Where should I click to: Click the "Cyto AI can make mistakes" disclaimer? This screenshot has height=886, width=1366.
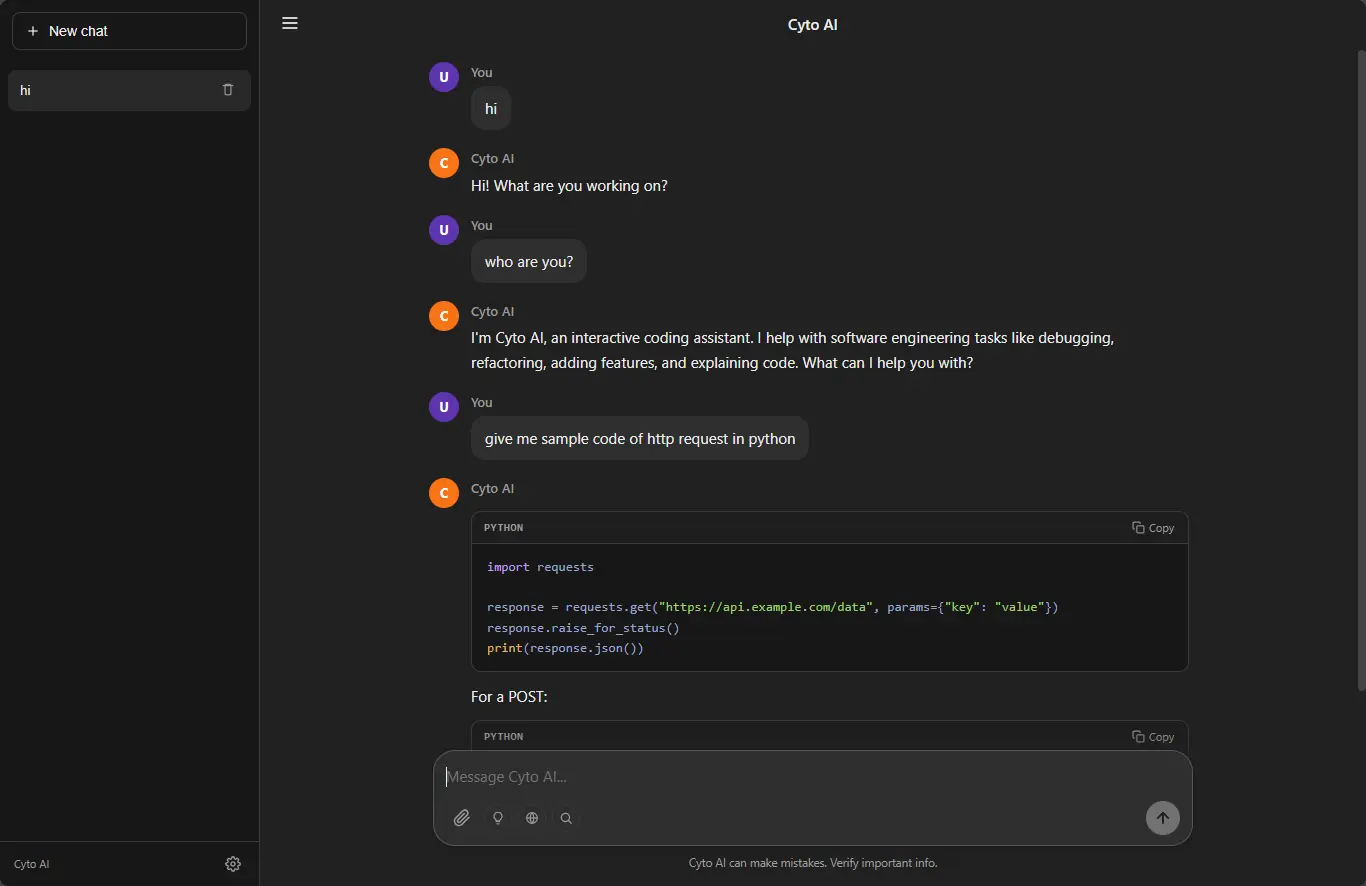[813, 863]
